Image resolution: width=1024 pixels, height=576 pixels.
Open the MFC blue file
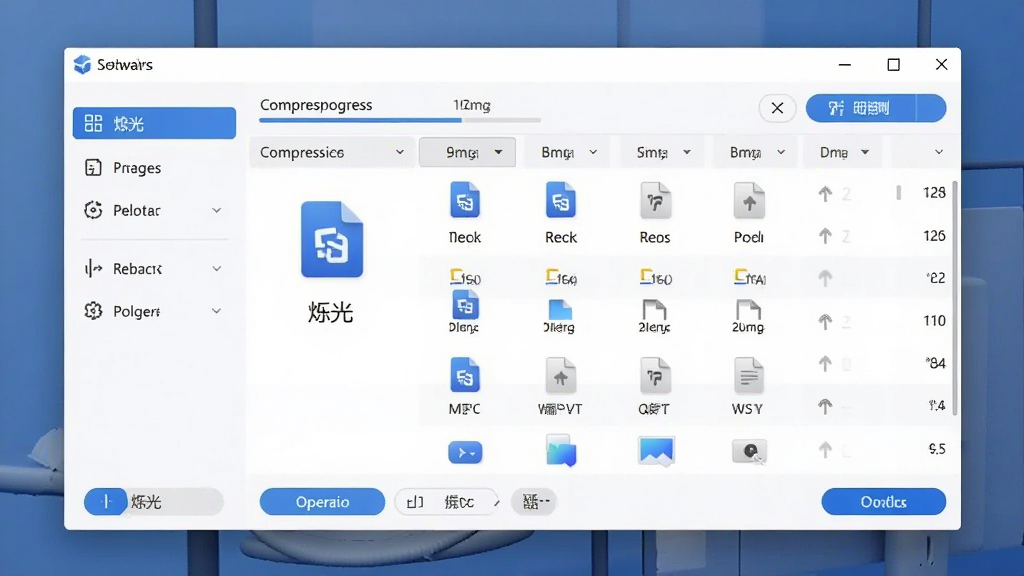465,376
